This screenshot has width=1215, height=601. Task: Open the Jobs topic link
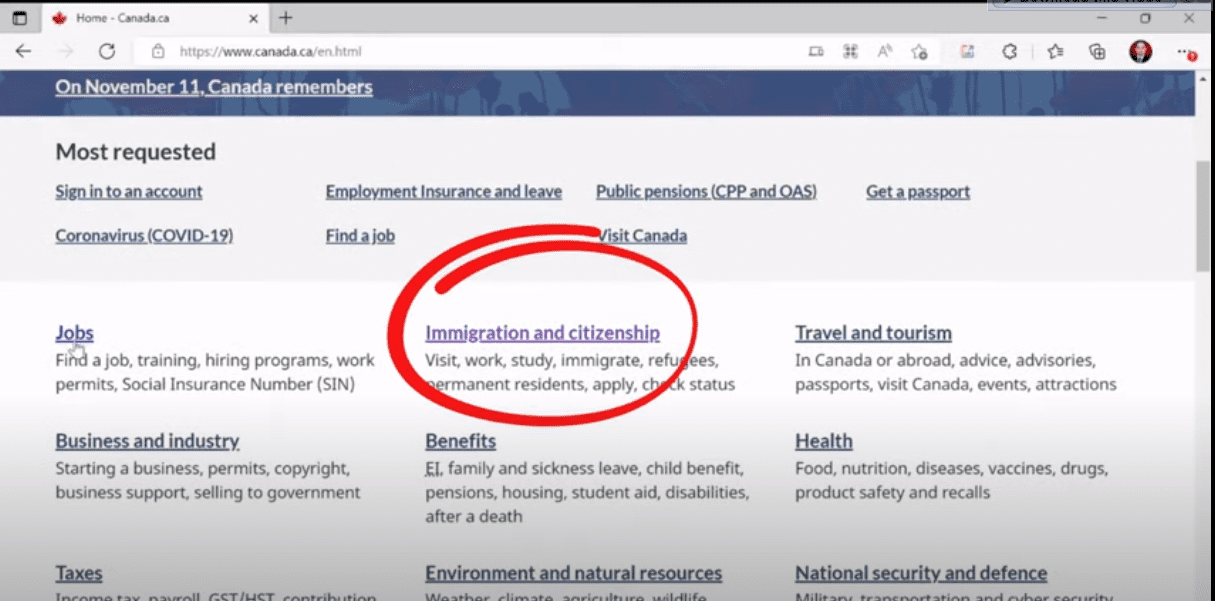point(74,333)
